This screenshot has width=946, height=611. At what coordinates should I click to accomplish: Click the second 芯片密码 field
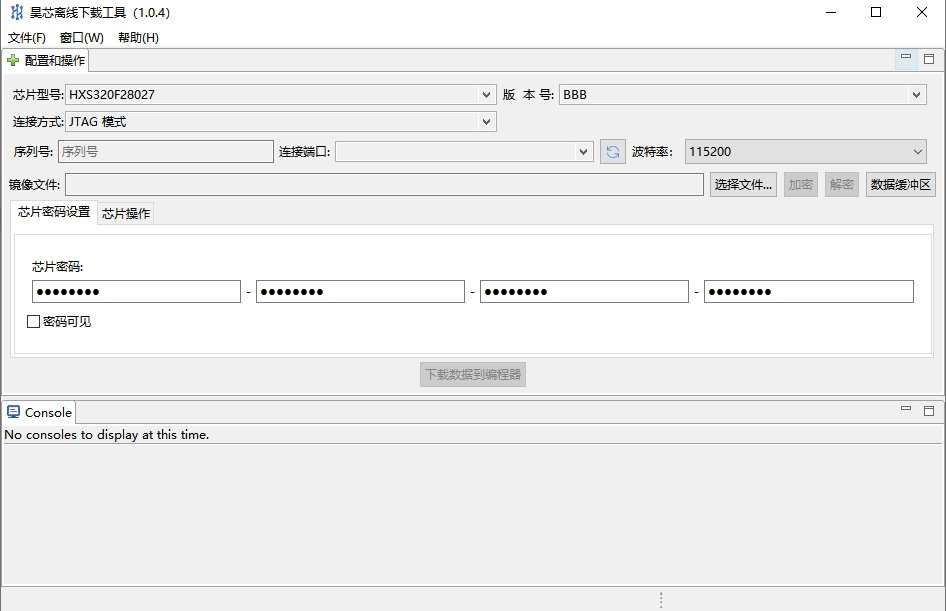pyautogui.click(x=360, y=291)
